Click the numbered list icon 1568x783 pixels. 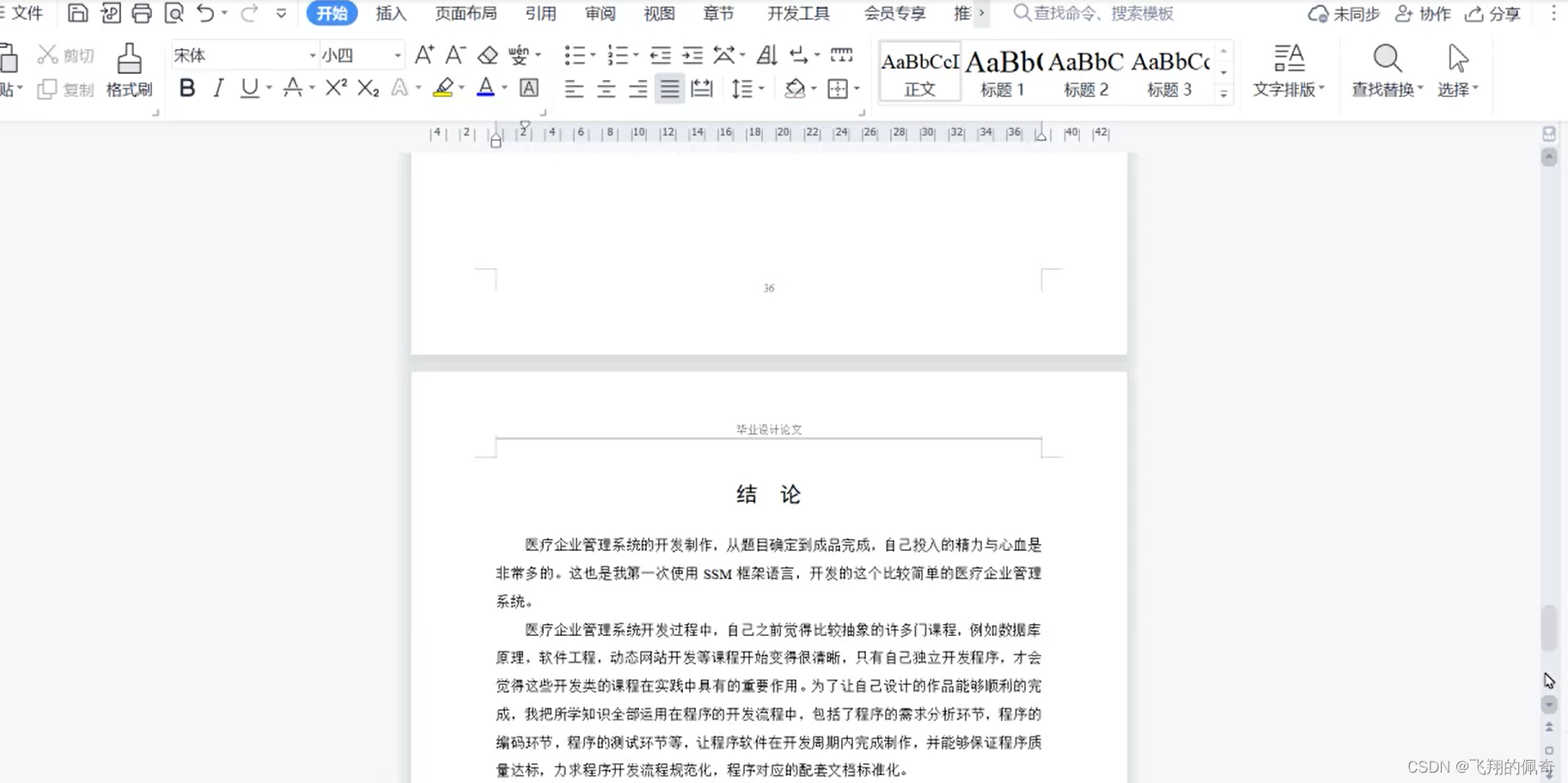tap(617, 55)
